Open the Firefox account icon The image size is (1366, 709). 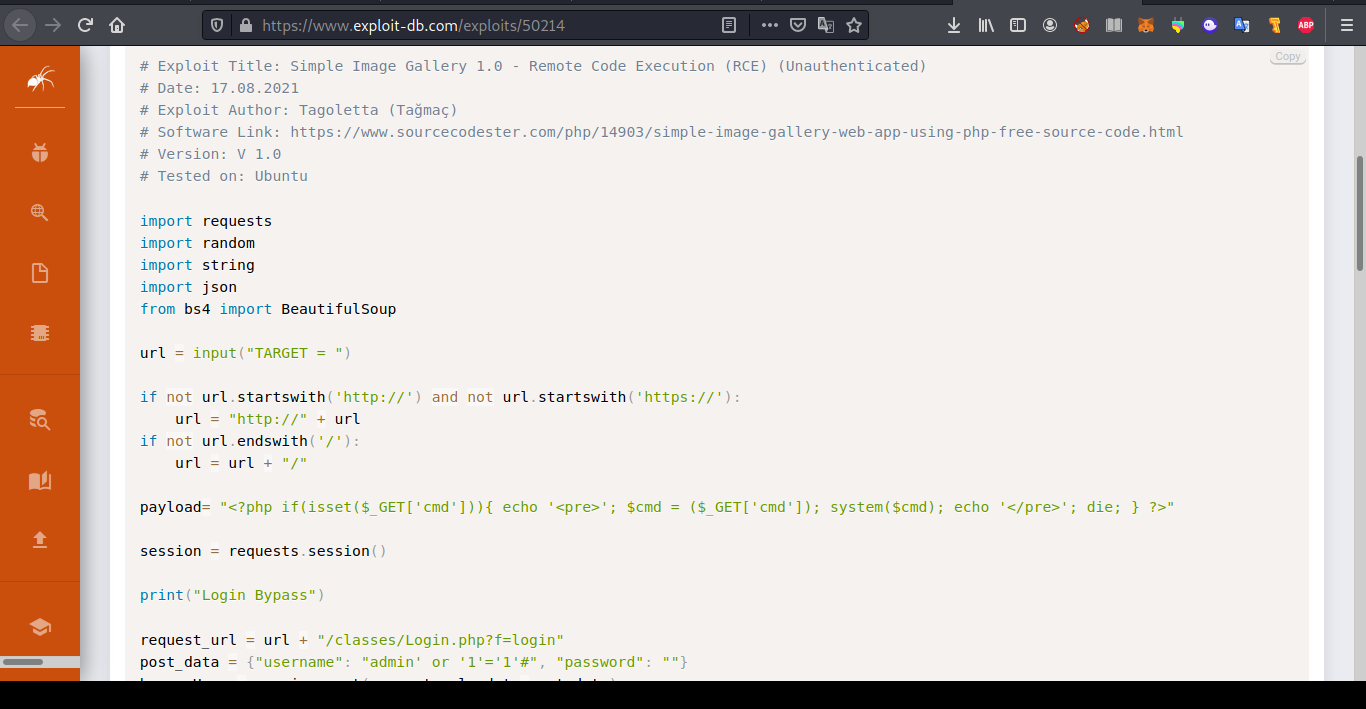coord(1050,25)
